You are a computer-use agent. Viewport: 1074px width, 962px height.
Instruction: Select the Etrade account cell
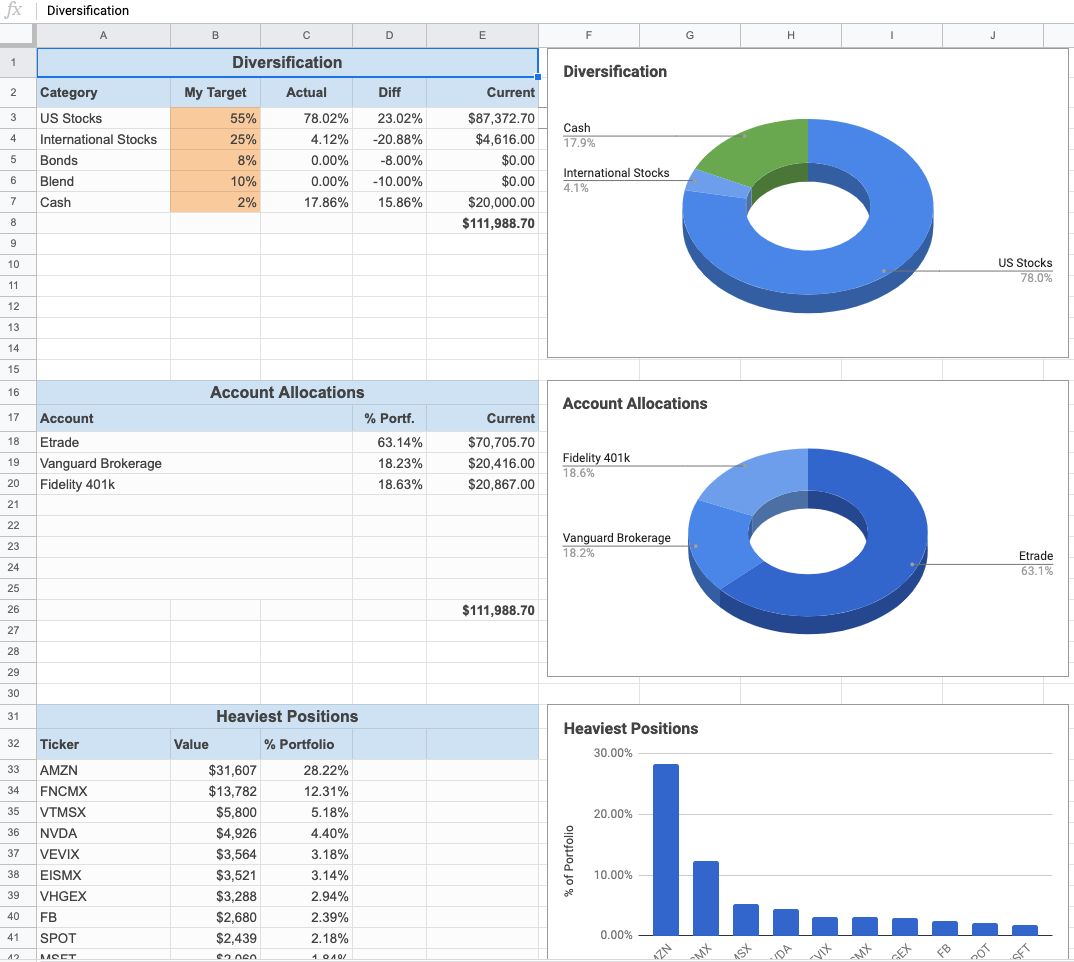click(x=195, y=442)
